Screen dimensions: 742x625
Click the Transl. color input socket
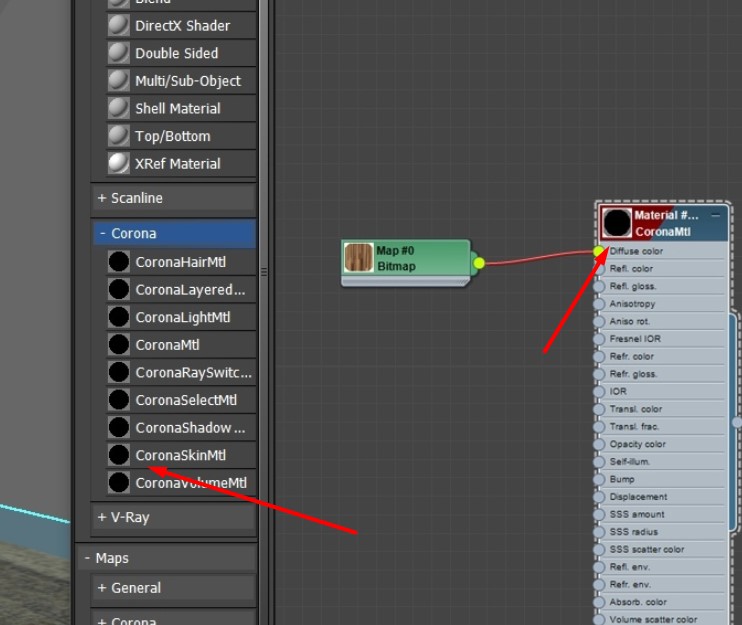click(x=599, y=409)
